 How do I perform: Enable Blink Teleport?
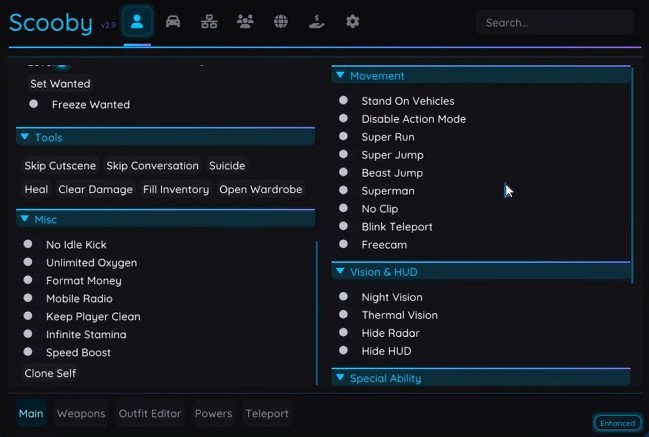click(x=344, y=226)
